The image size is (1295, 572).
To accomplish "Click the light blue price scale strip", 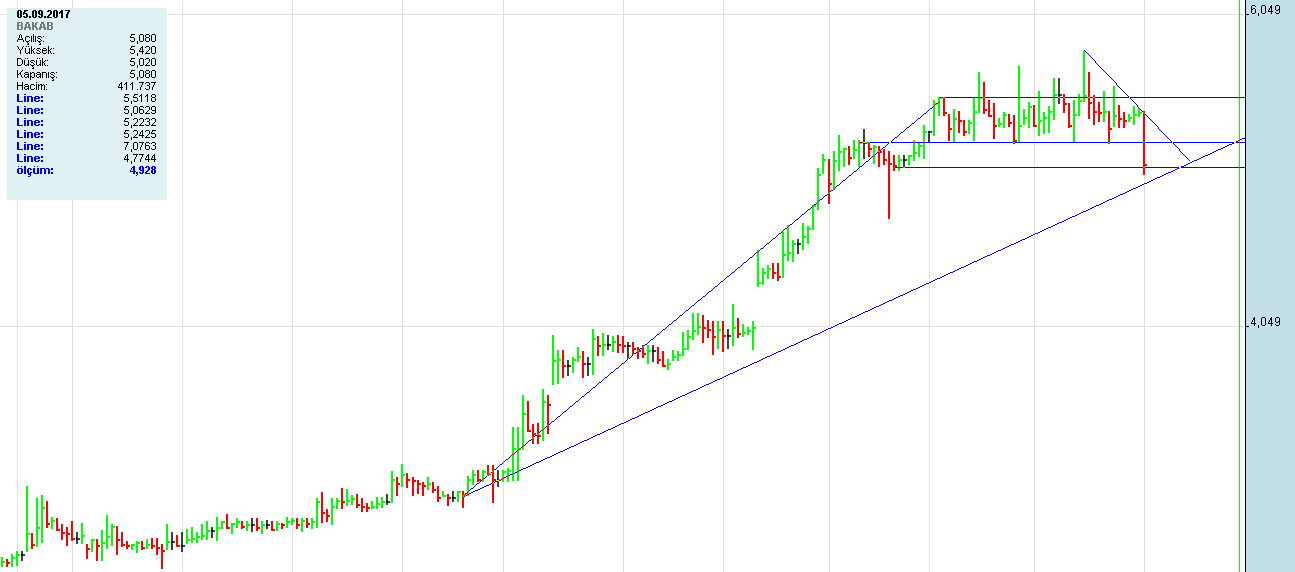I will [x=1270, y=286].
